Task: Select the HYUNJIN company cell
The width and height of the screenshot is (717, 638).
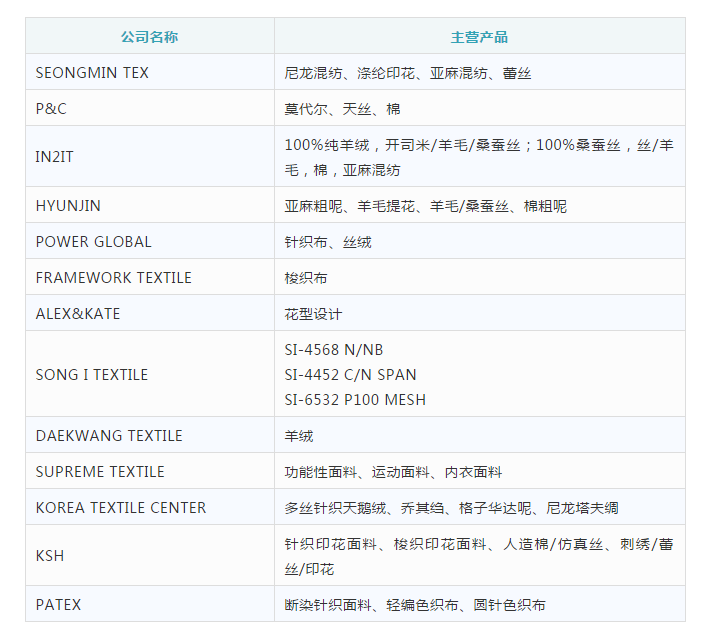Action: (150, 205)
